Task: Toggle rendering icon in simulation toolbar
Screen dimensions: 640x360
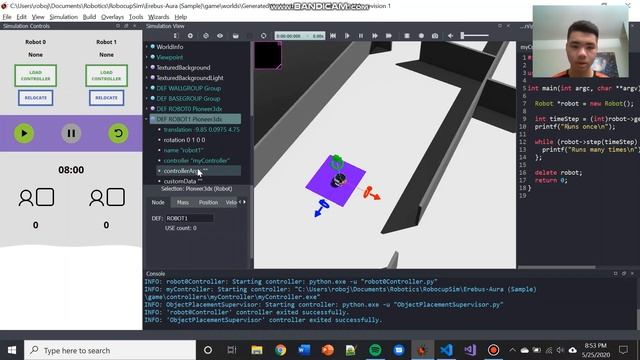Action: tap(407, 36)
